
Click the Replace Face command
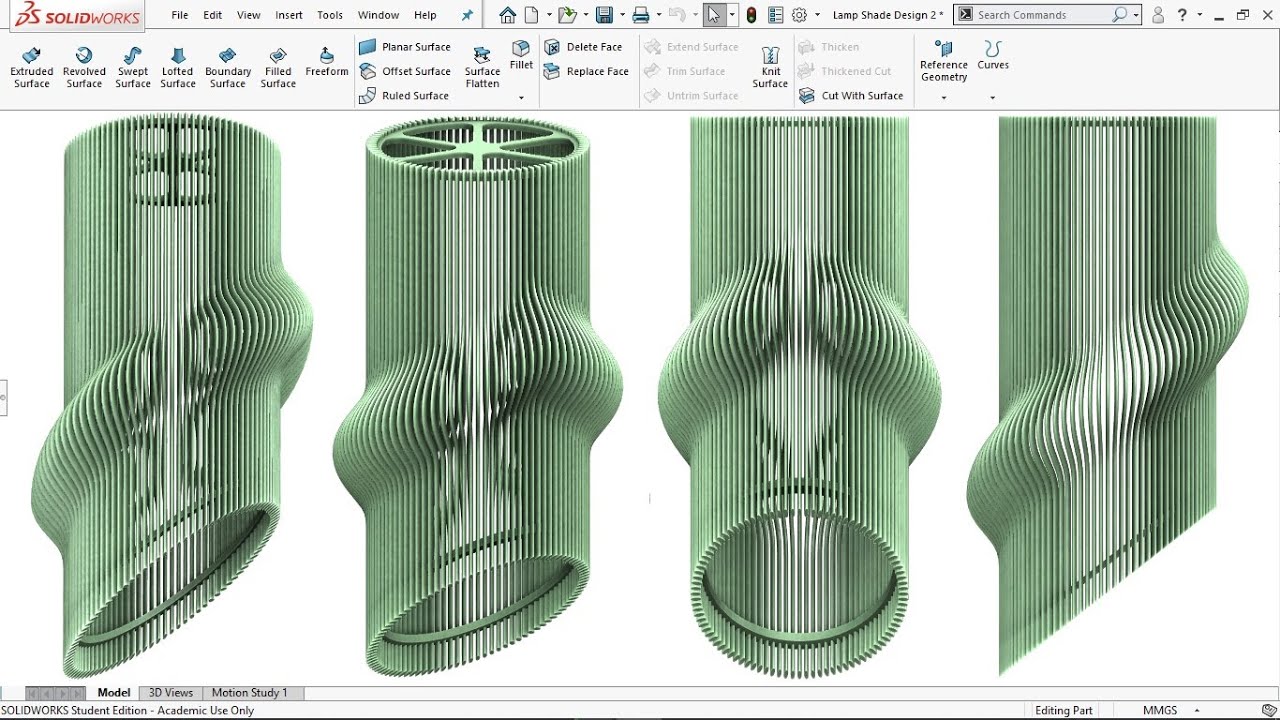[x=586, y=71]
